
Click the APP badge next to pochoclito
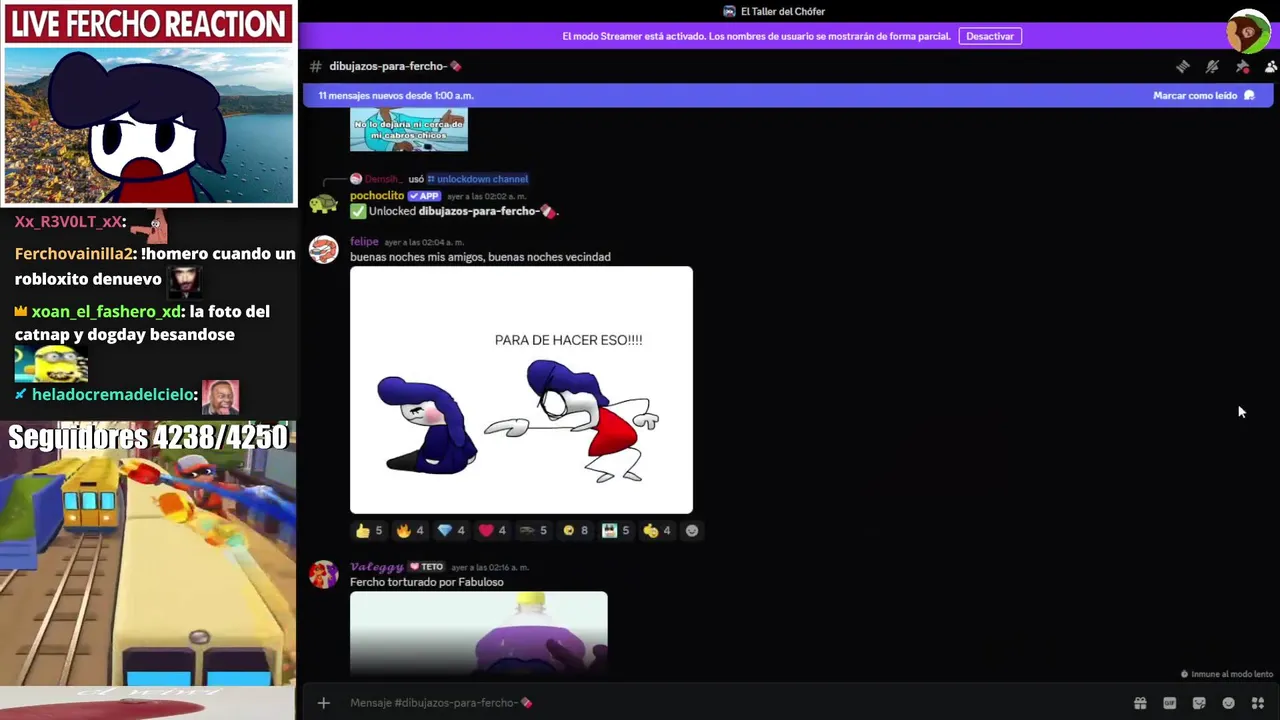tap(424, 196)
